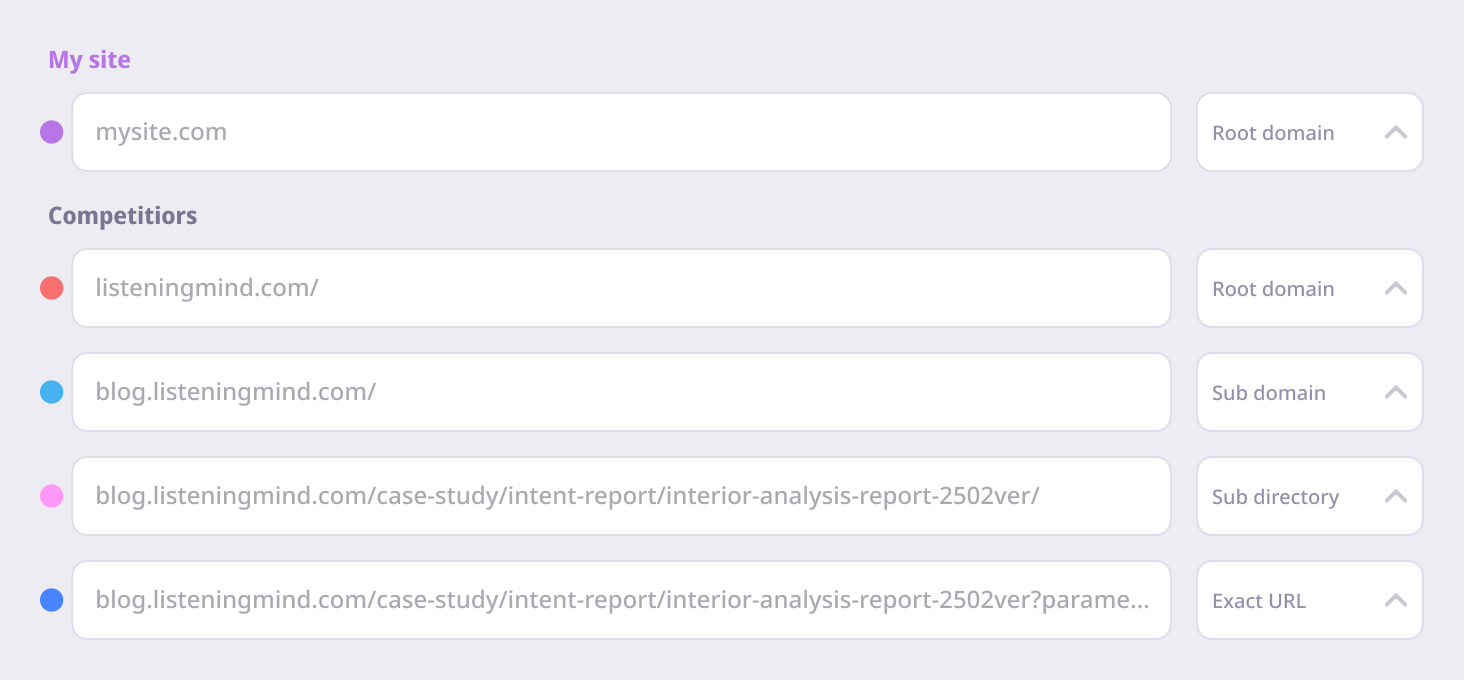Click the purple dot beside mysite.com
1464x680 pixels.
tap(52, 132)
